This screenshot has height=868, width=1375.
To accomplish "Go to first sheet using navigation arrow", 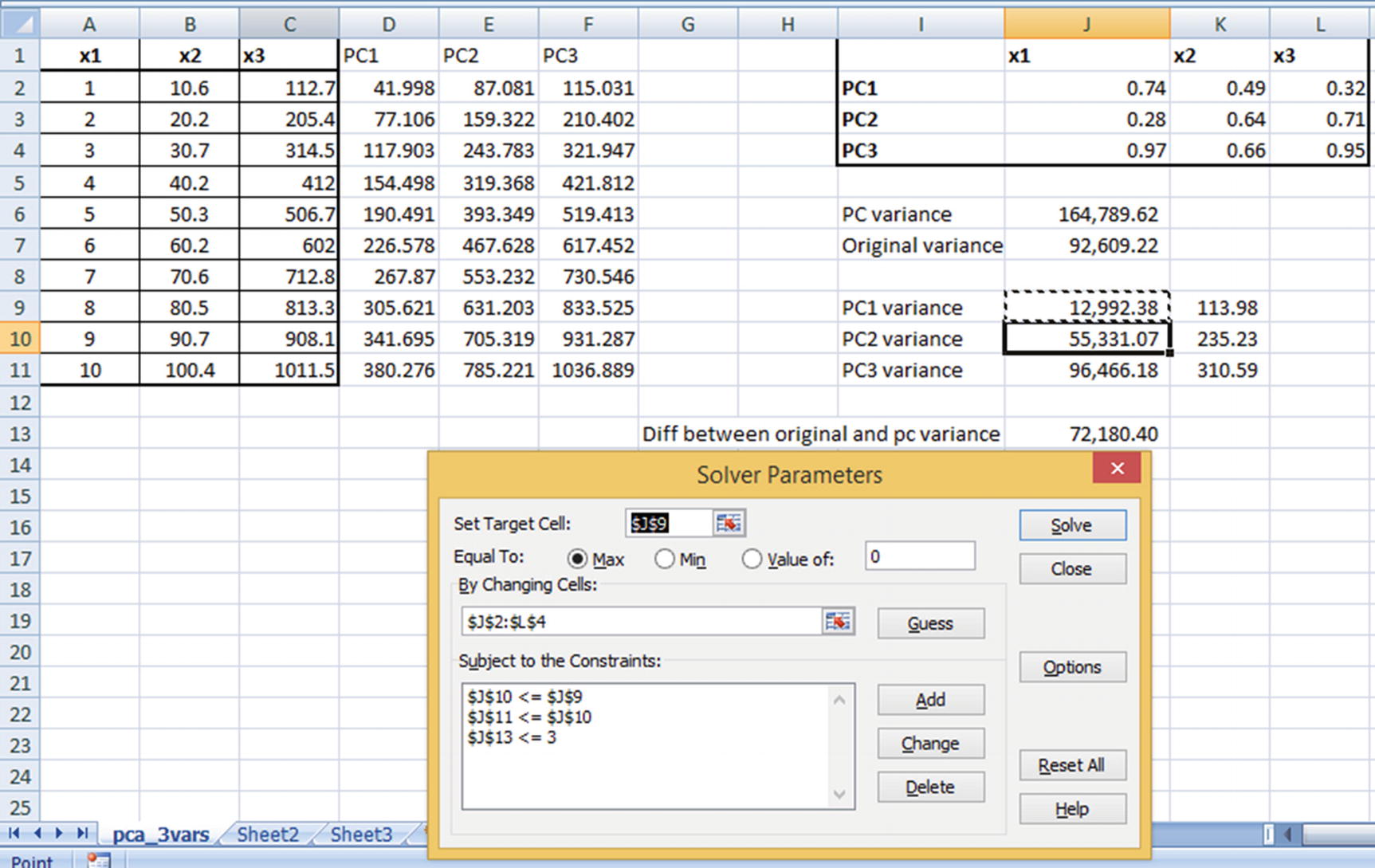I will (x=14, y=833).
